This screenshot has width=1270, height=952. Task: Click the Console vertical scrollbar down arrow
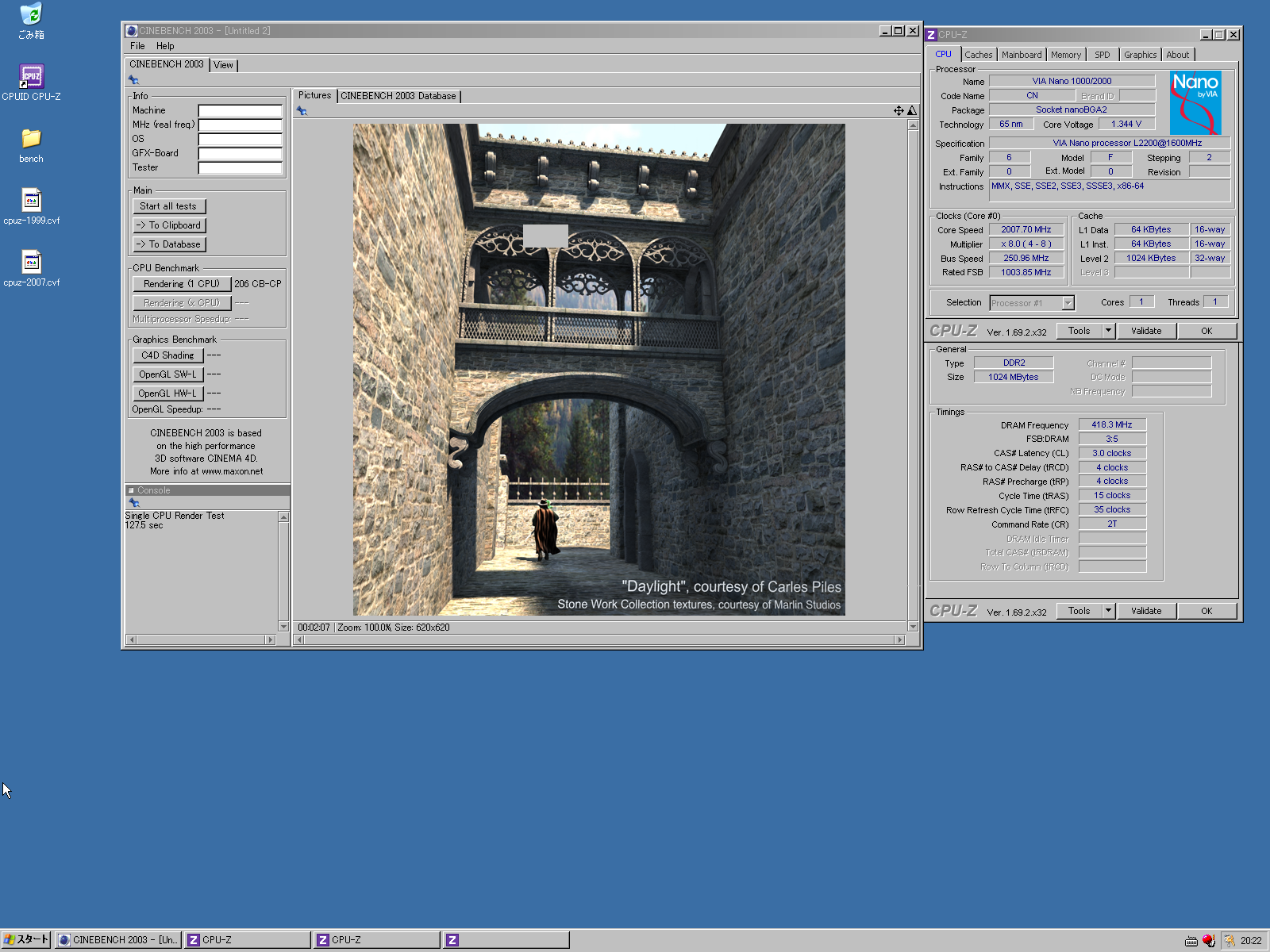point(283,627)
